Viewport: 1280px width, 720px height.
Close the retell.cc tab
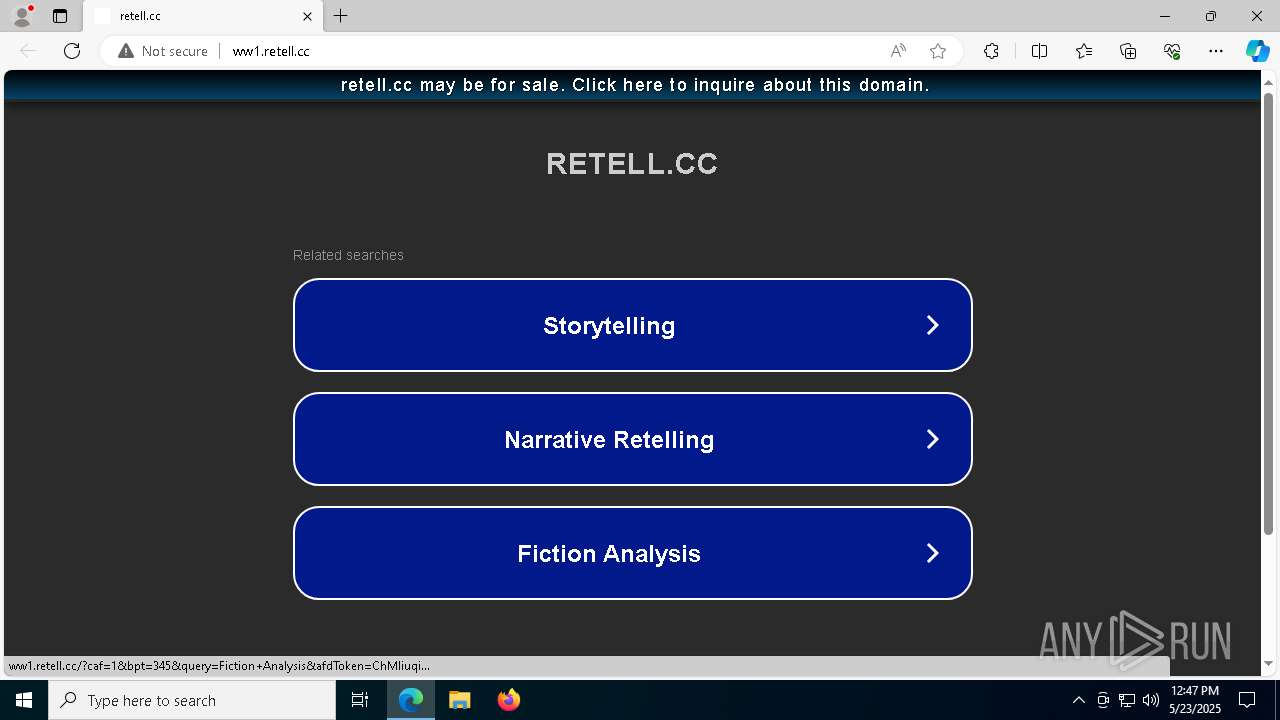click(307, 16)
